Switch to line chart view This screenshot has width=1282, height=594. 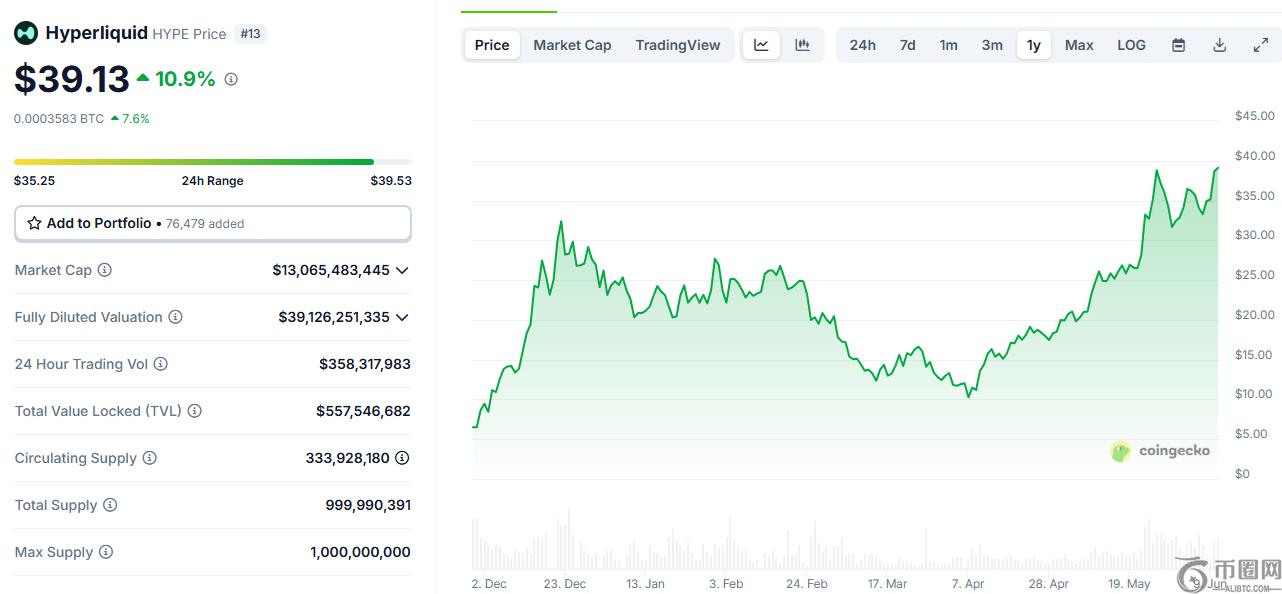(761, 45)
